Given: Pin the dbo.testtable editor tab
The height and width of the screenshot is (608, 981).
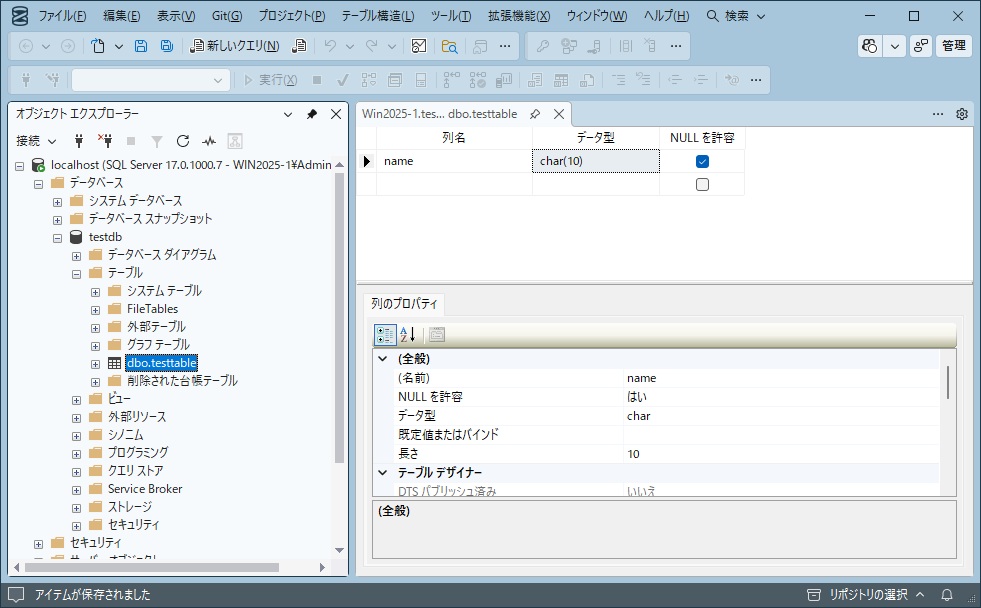Looking at the screenshot, I should [536, 114].
